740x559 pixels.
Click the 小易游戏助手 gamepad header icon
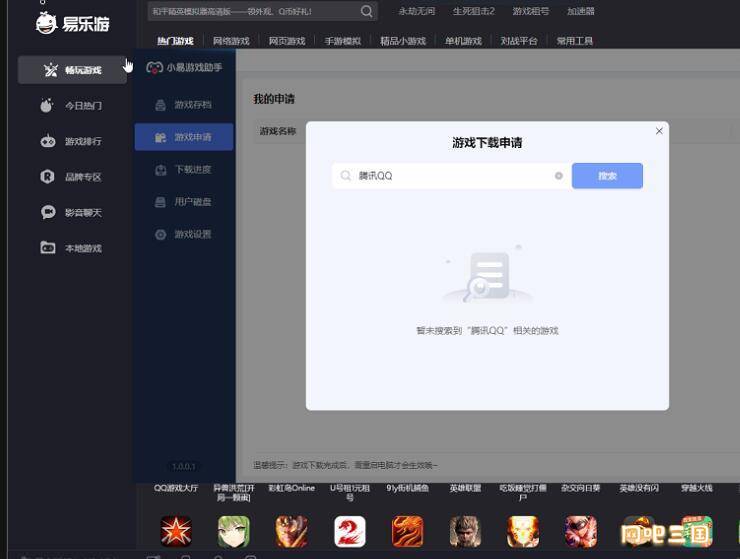[154, 68]
